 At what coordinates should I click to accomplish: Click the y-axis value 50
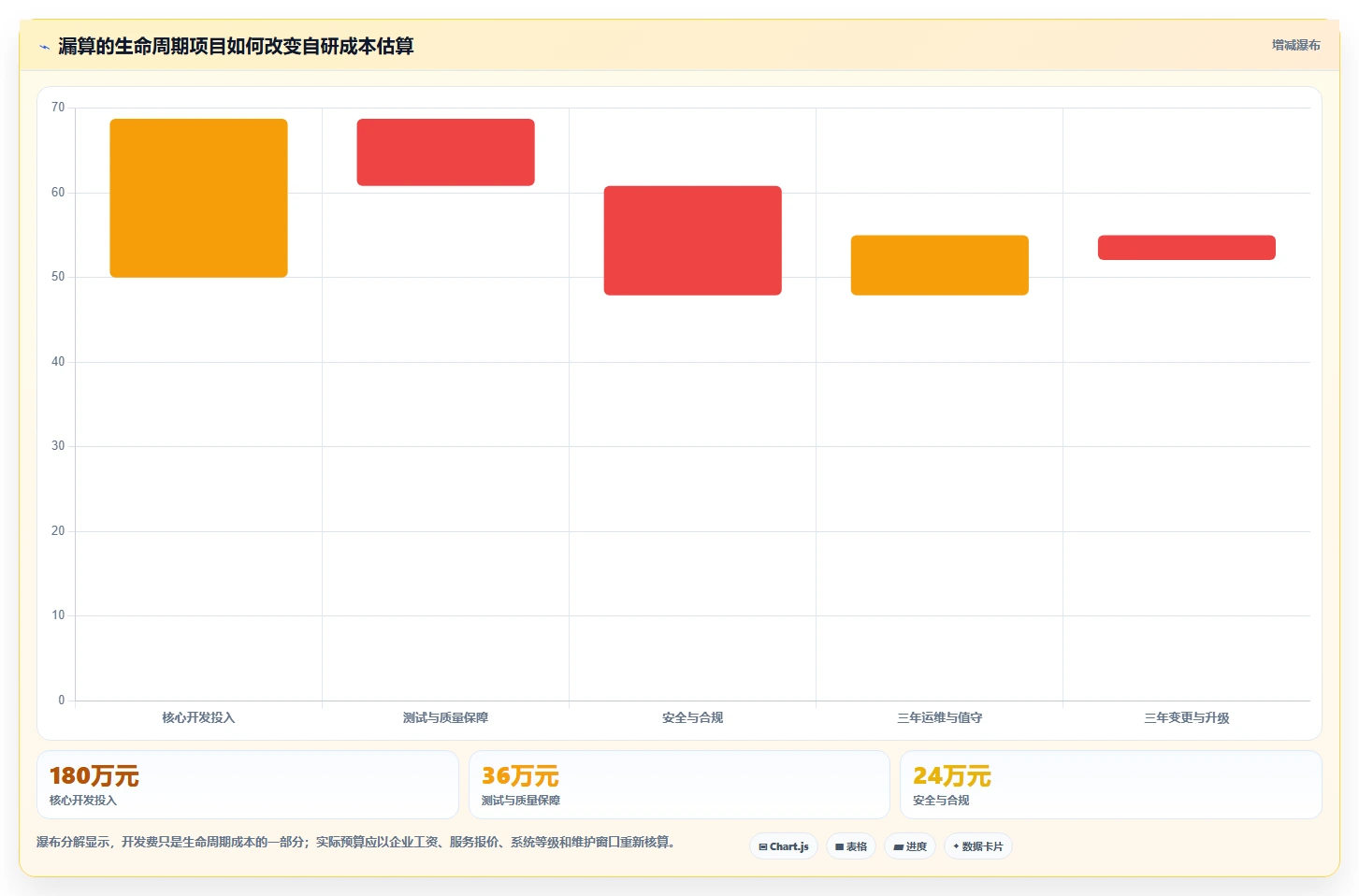click(58, 277)
